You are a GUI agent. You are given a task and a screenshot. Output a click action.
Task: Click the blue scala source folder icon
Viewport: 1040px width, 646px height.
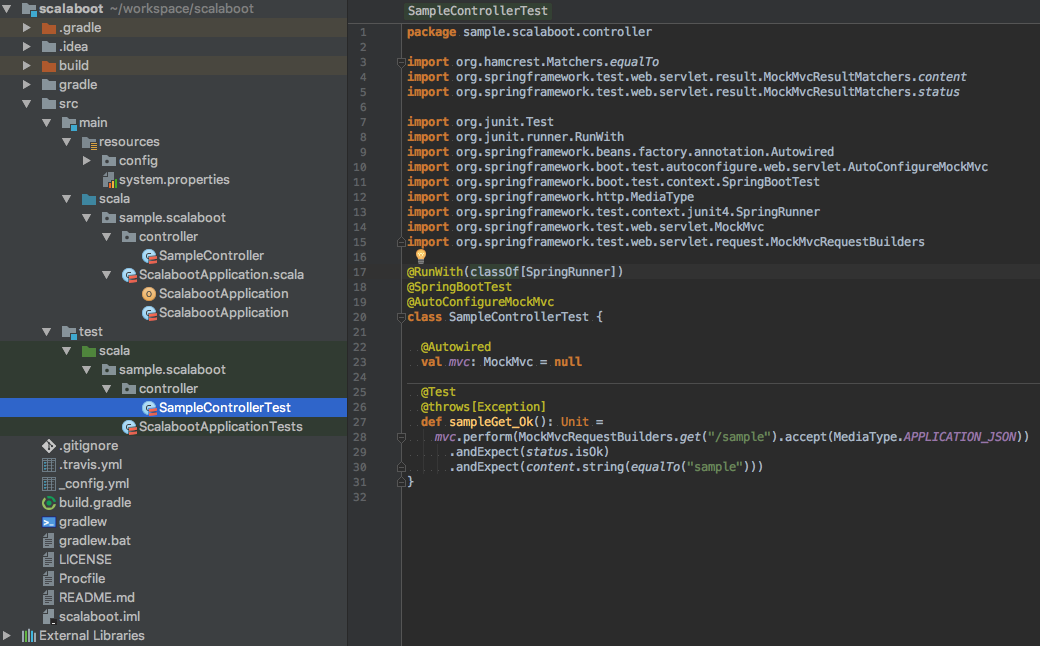89,199
